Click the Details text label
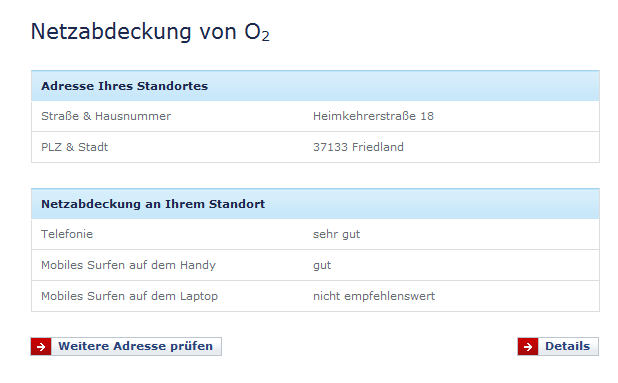This screenshot has height=383, width=618. (x=568, y=346)
